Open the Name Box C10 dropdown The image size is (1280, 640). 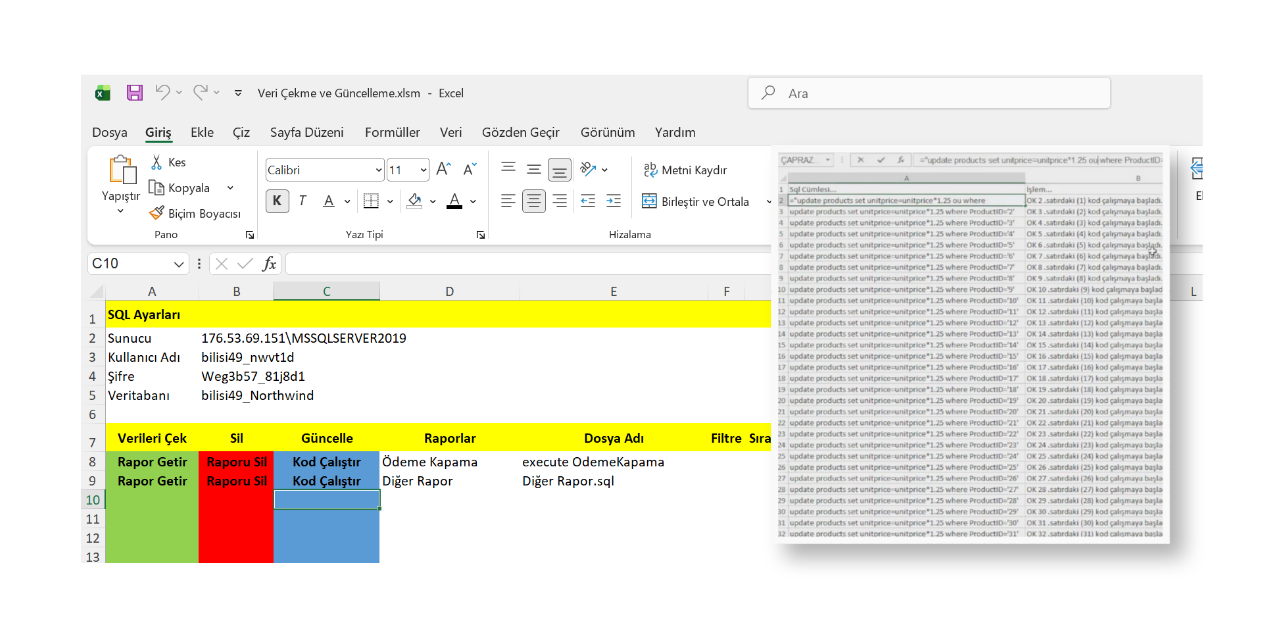(179, 264)
